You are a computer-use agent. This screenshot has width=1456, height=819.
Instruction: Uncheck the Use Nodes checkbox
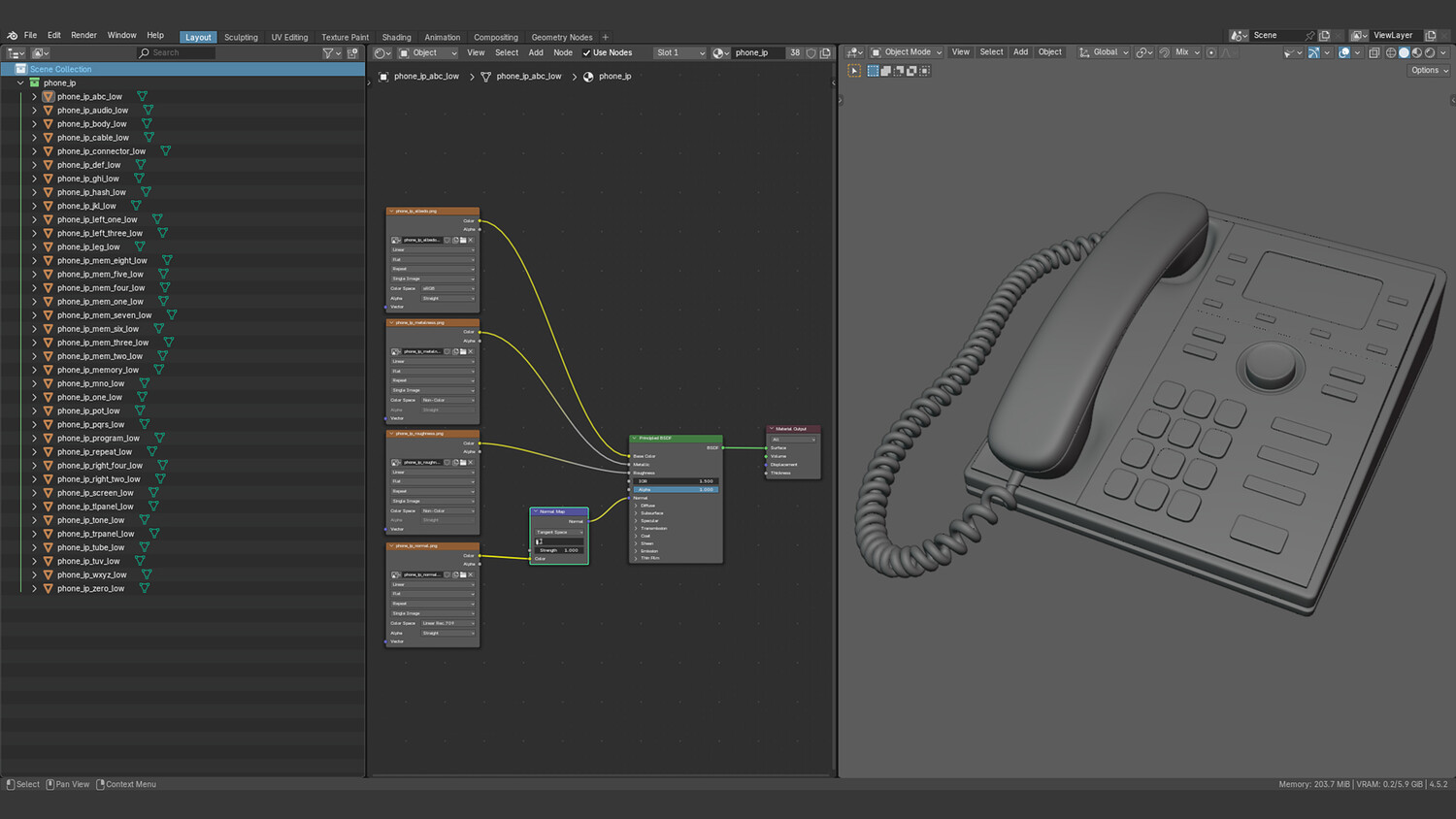(x=586, y=53)
